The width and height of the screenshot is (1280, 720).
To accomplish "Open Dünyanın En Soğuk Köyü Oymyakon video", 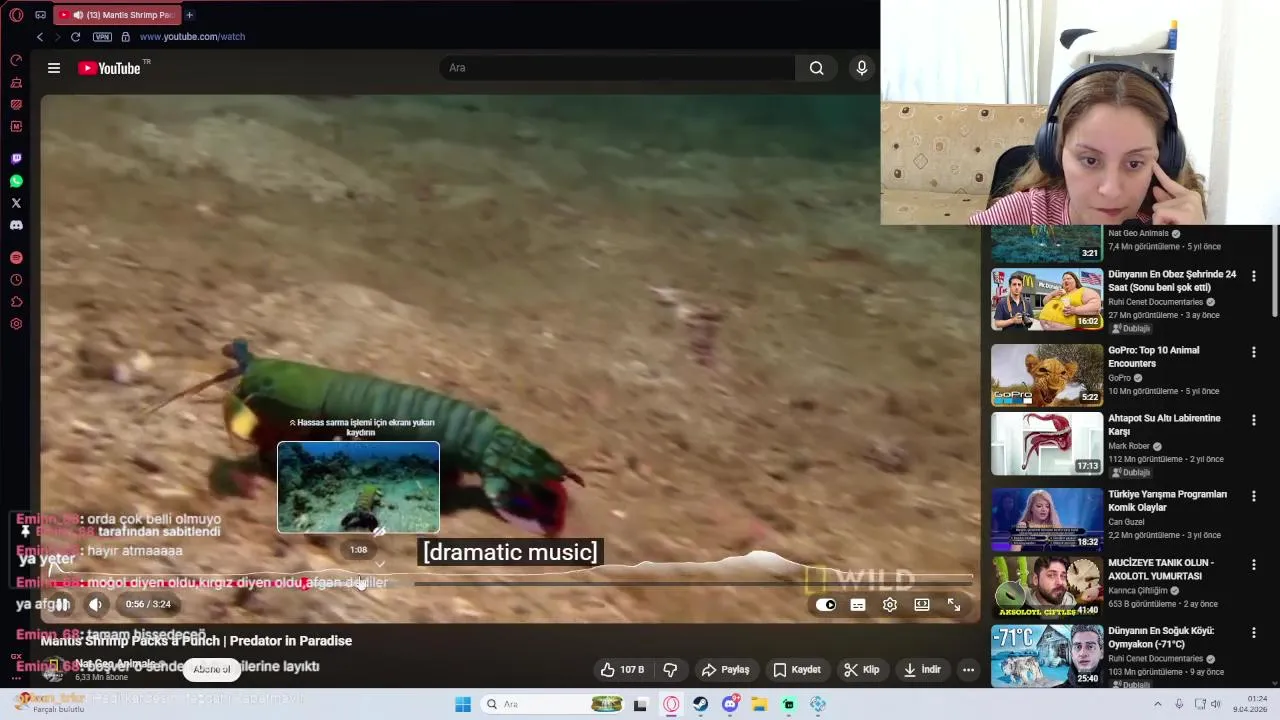I will 1047,655.
